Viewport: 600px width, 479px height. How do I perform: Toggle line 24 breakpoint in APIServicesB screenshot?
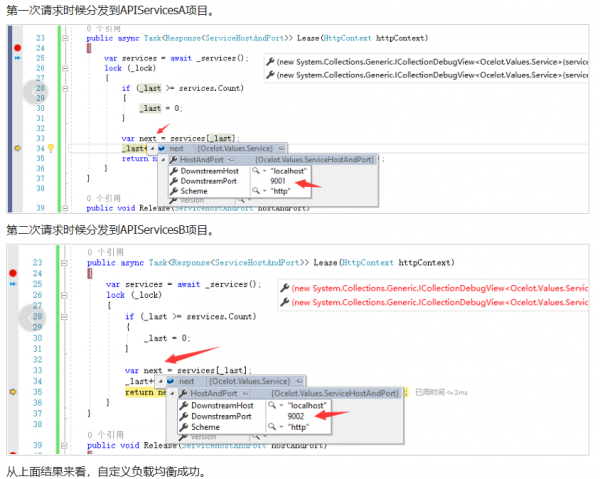13,273
